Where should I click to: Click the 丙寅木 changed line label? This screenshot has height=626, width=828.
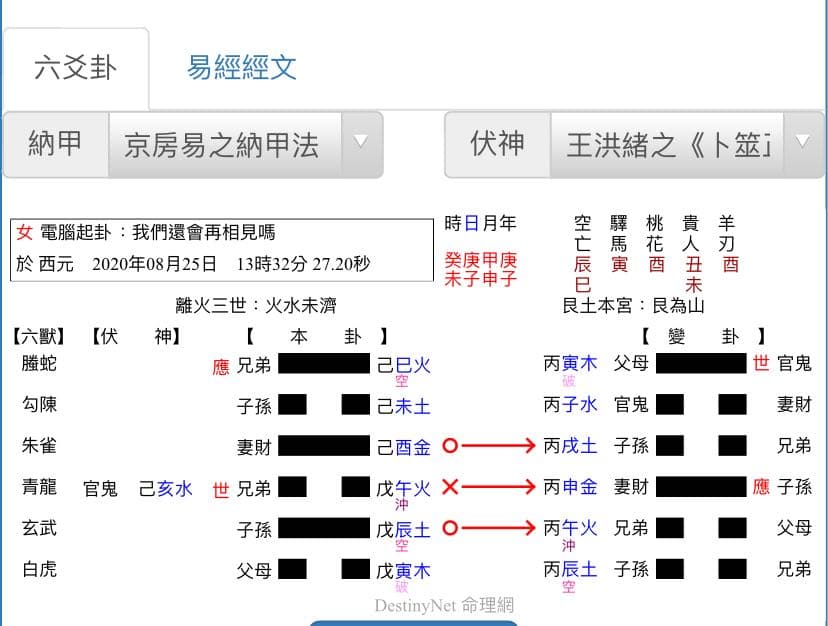pos(570,363)
